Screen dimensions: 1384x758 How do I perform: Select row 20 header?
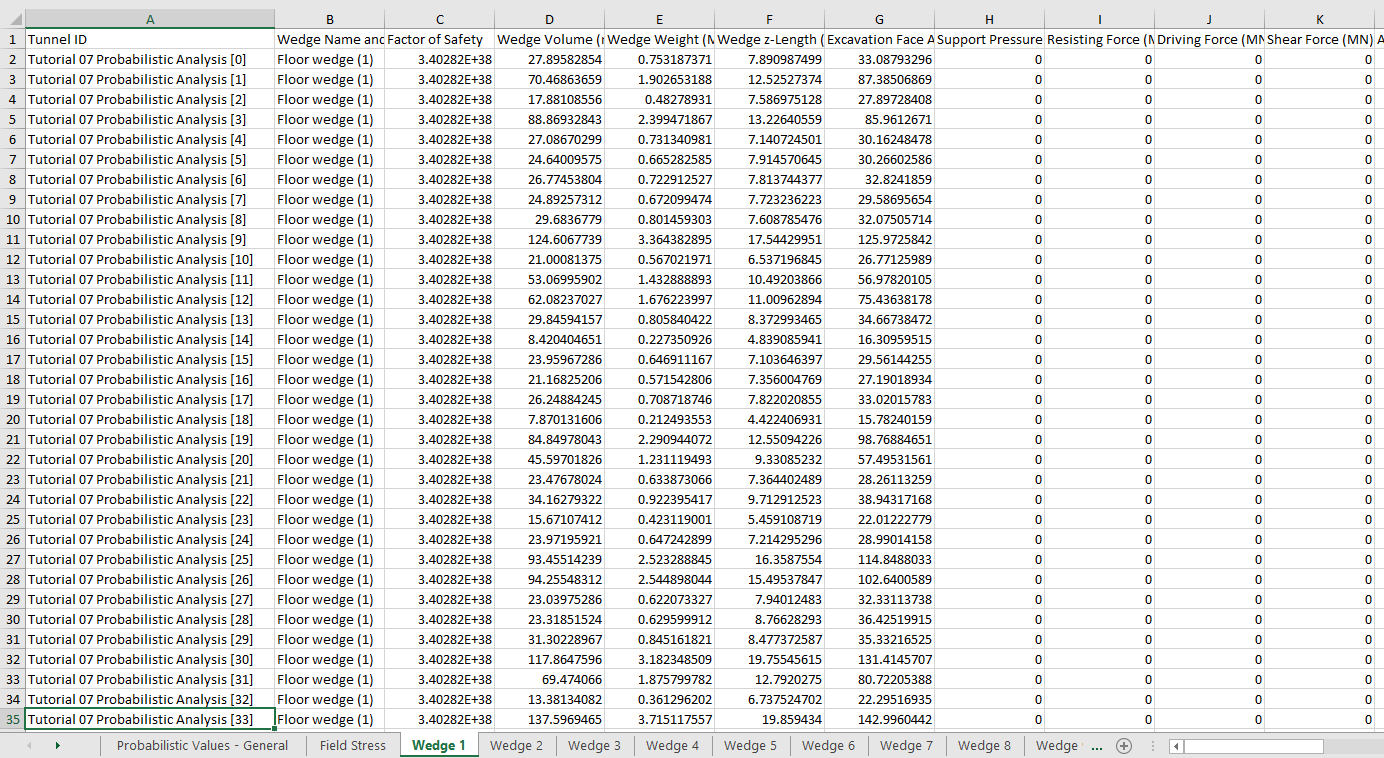12,419
